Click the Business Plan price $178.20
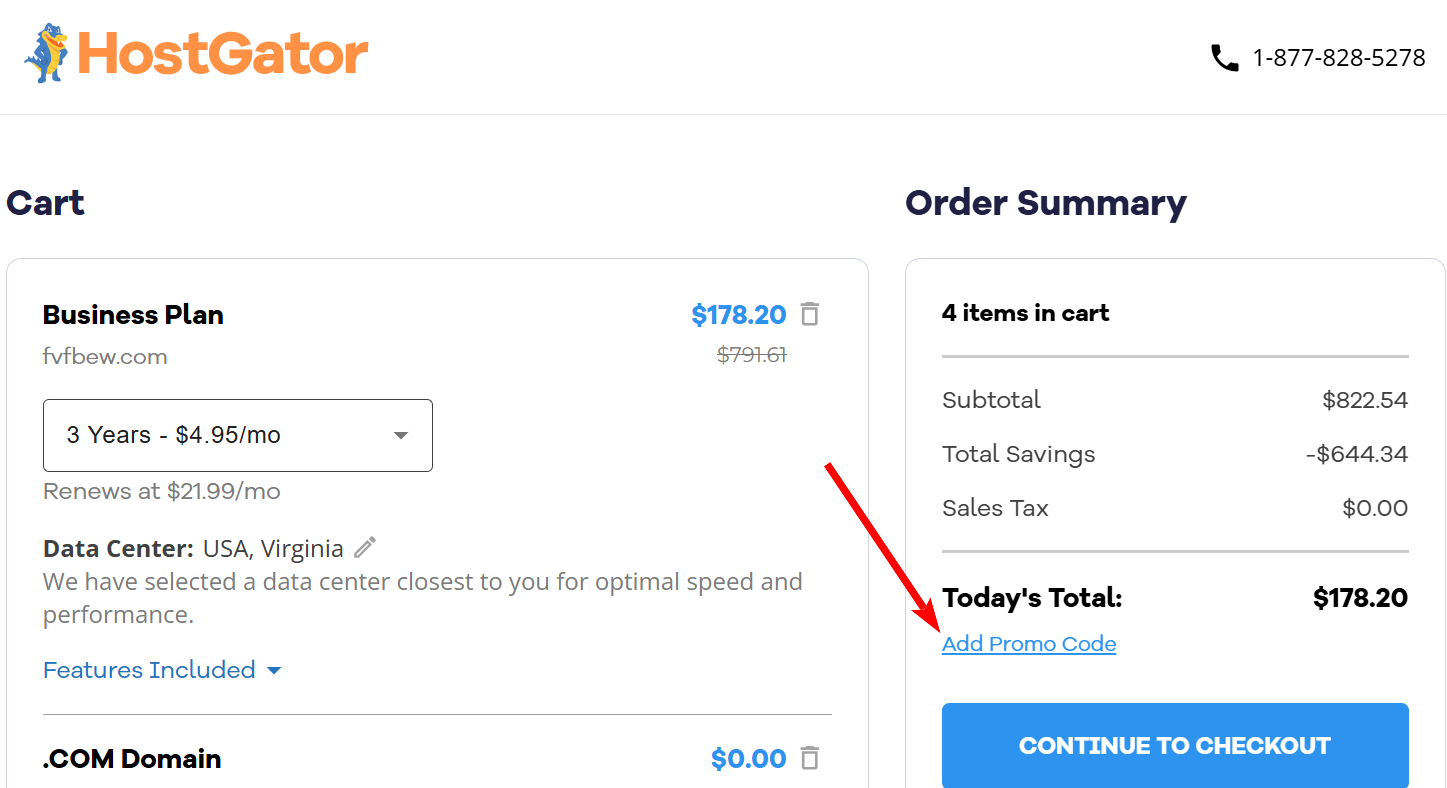Screen dimensions: 1447x788 [739, 314]
